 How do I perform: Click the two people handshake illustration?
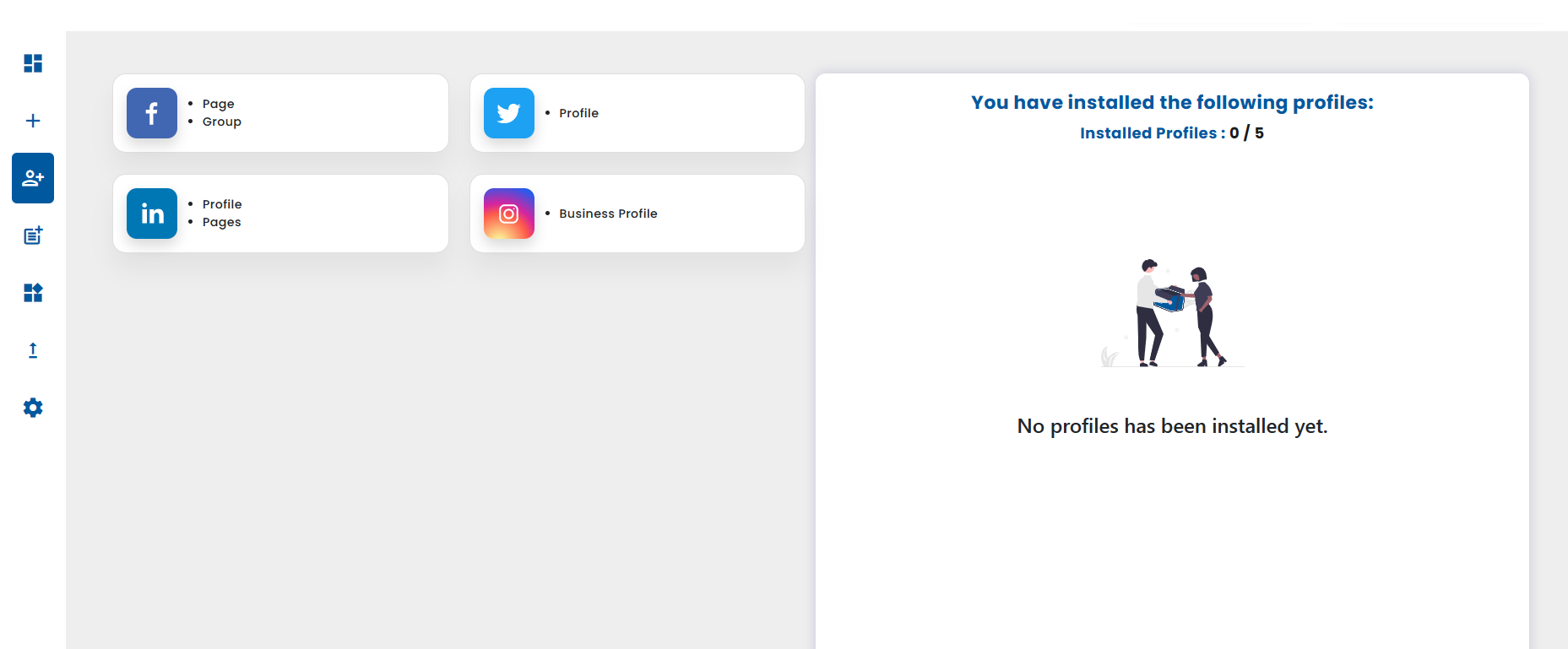click(x=1172, y=313)
